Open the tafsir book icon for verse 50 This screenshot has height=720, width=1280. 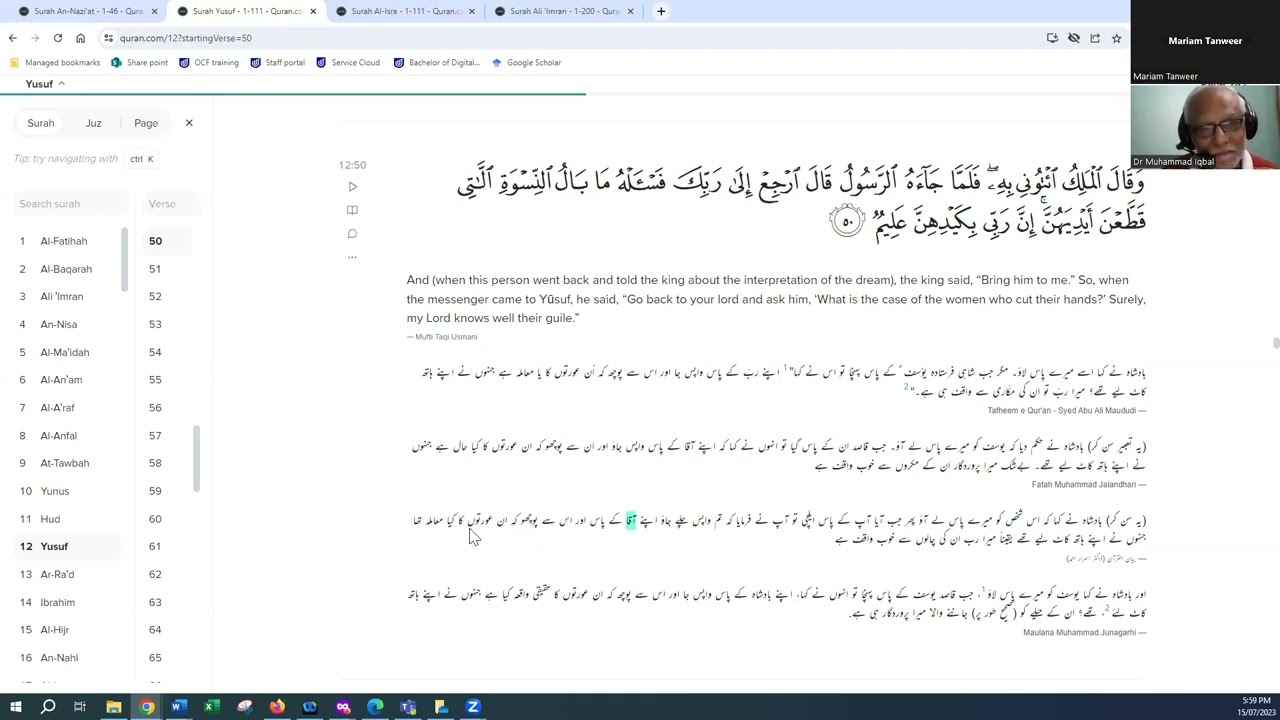coord(352,210)
